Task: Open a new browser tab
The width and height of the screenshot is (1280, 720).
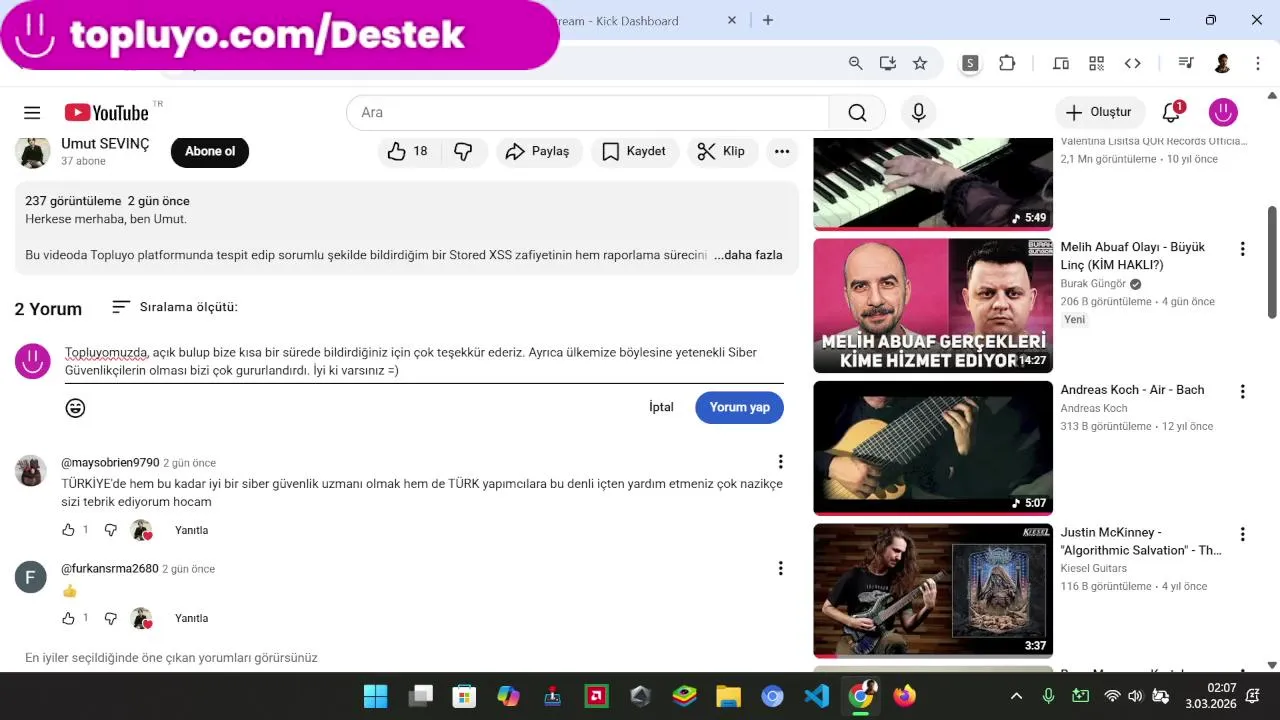Action: pyautogui.click(x=768, y=20)
